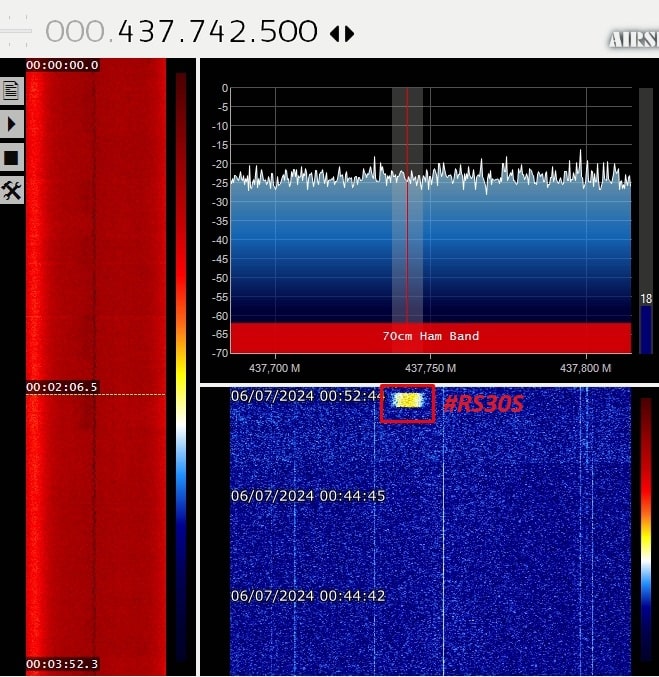Image resolution: width=659 pixels, height=677 pixels.
Task: Stop recording with the square icon
Action: click(x=11, y=158)
